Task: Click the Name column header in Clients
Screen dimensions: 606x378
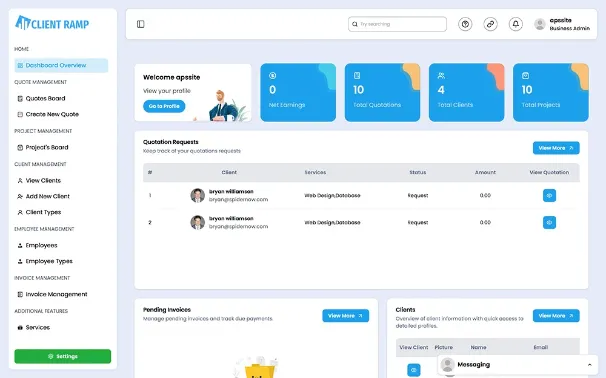Action: pyautogui.click(x=478, y=347)
